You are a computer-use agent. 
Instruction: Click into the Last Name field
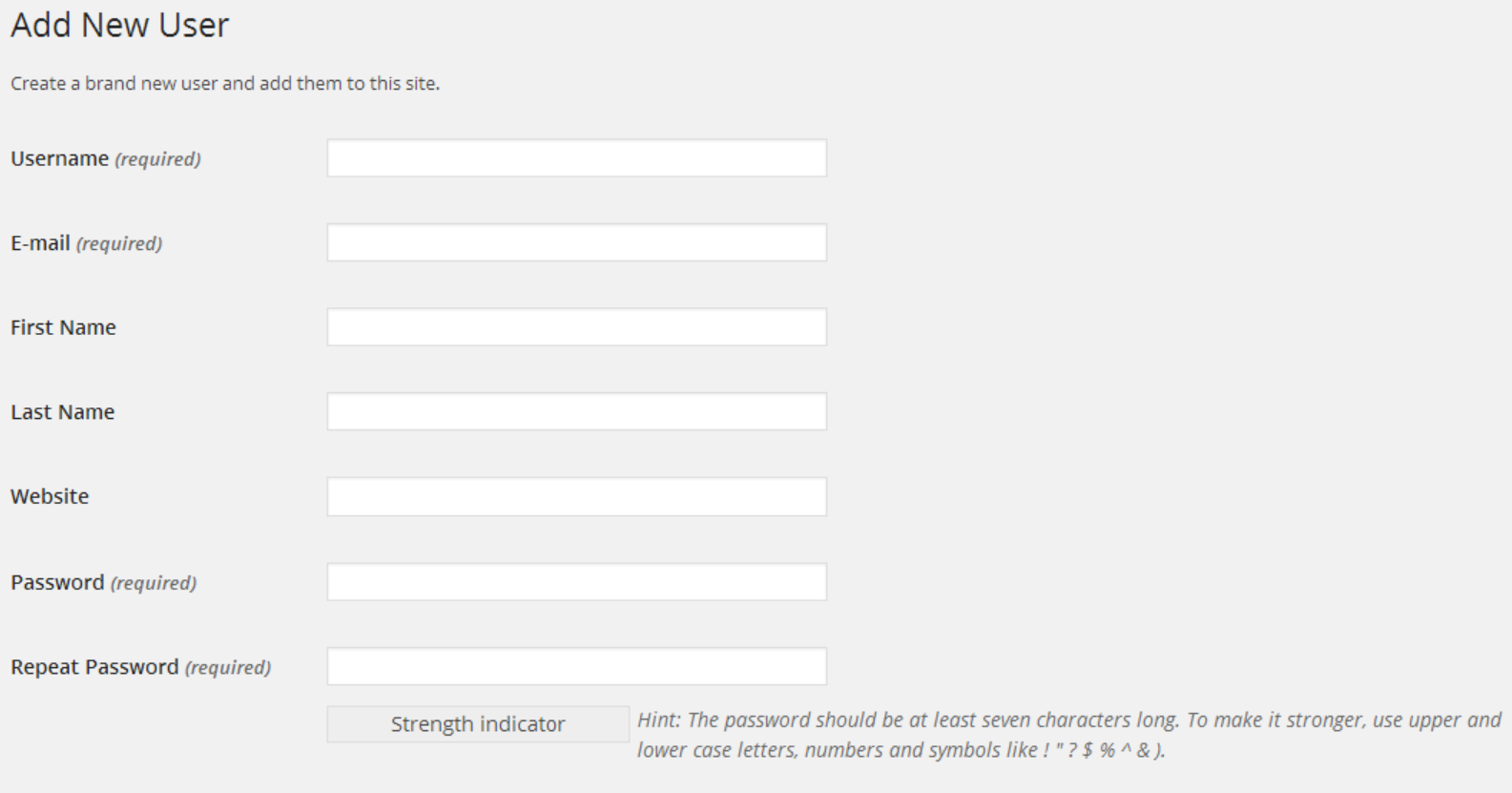[x=576, y=412]
